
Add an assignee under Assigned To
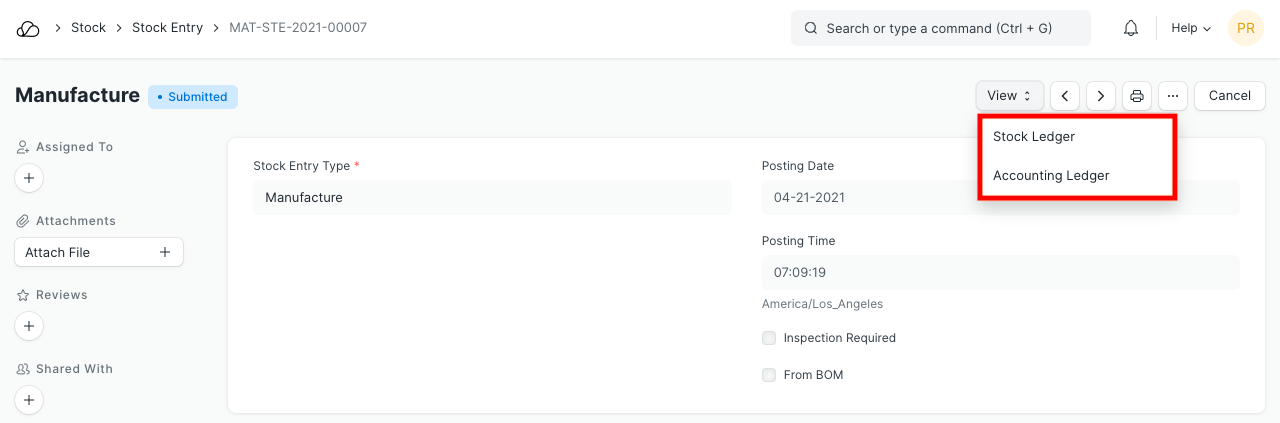(x=29, y=179)
